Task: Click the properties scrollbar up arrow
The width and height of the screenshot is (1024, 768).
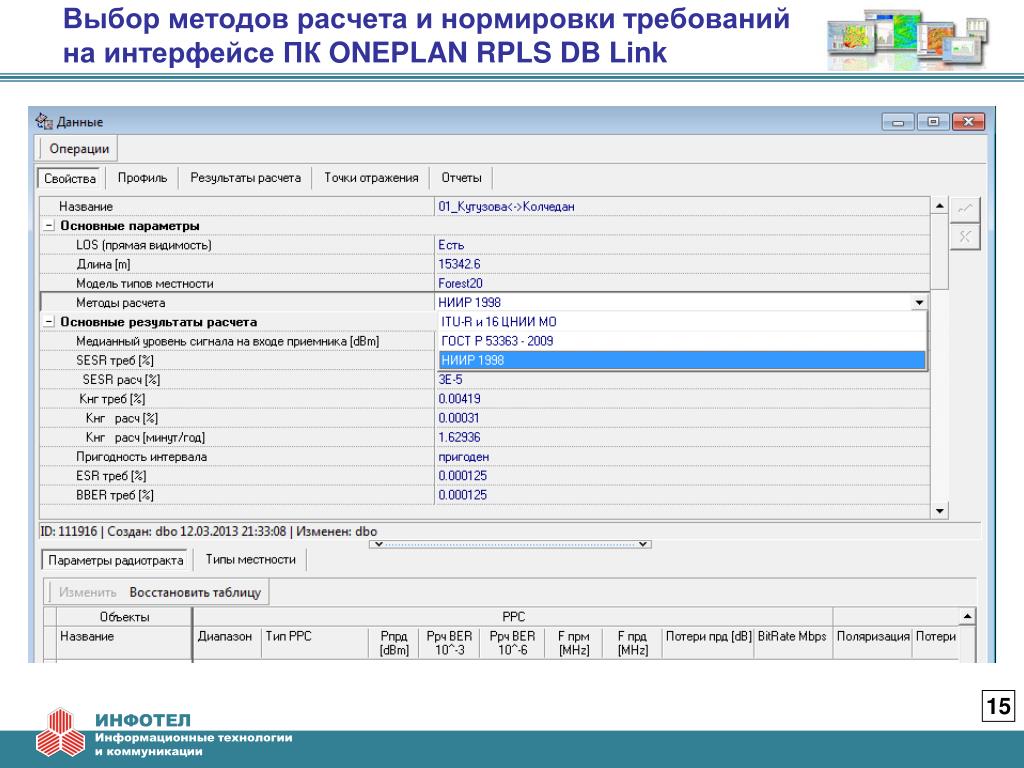Action: 939,206
